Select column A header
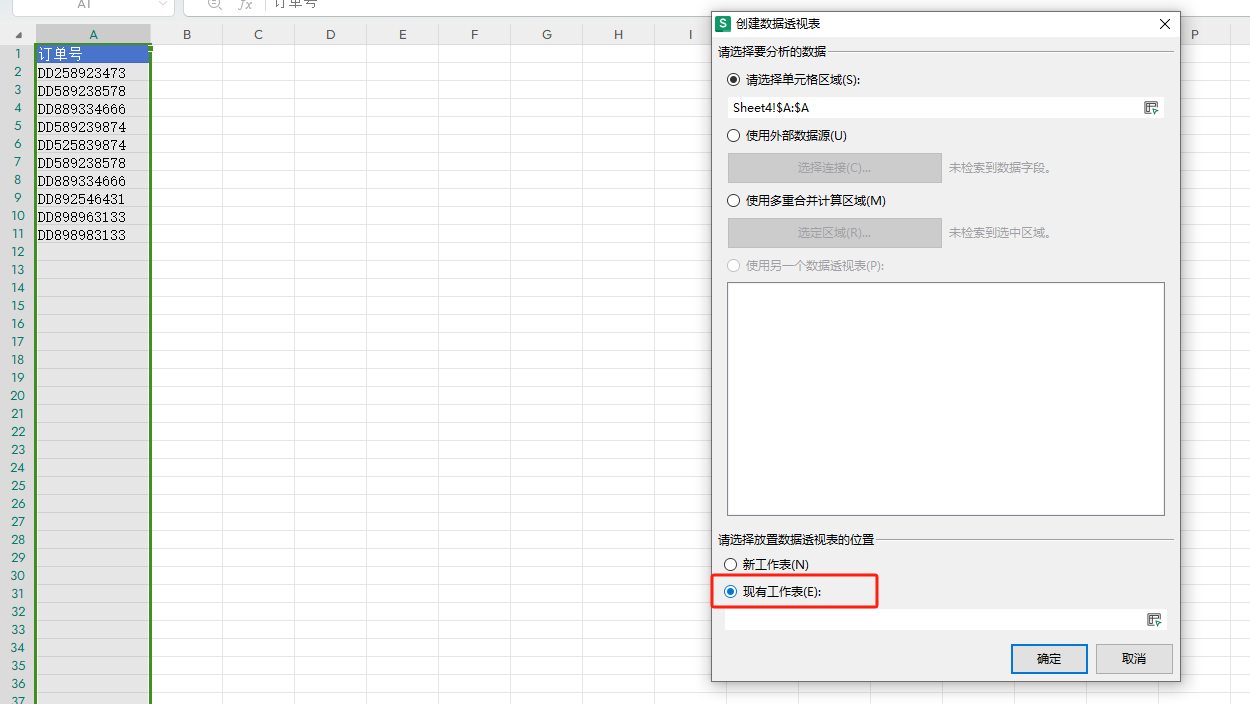 [93, 35]
